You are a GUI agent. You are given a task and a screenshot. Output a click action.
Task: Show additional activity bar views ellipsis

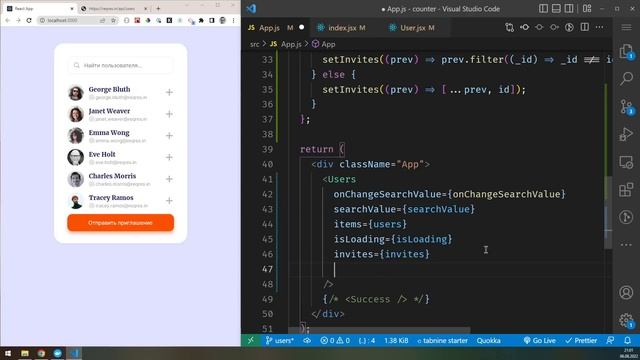point(626,244)
